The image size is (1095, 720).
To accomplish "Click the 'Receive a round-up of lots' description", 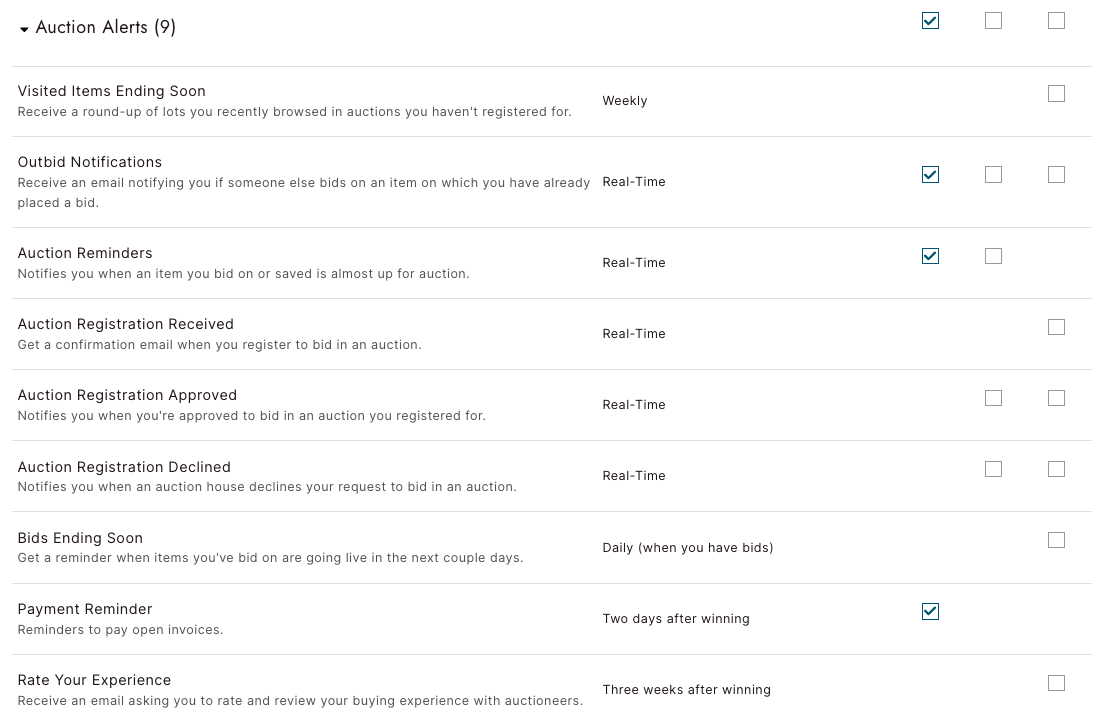I will tap(295, 112).
